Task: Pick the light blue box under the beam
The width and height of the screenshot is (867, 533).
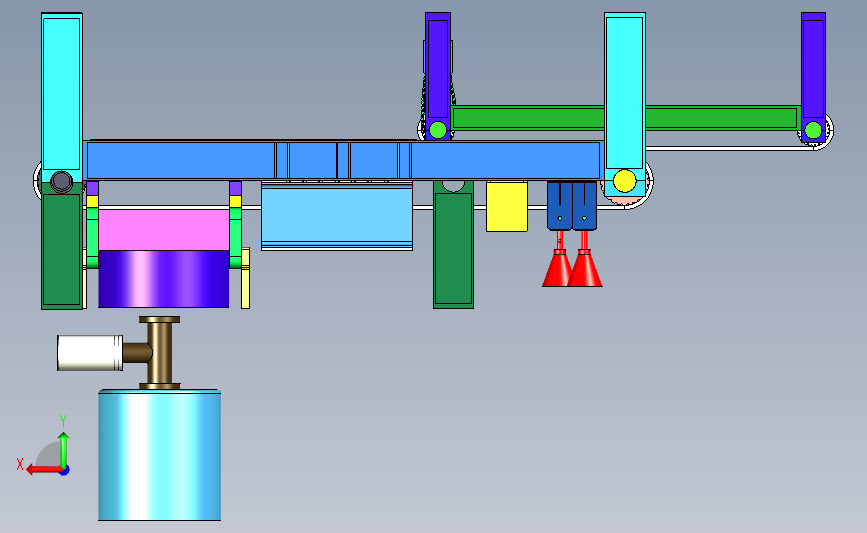Action: point(337,216)
